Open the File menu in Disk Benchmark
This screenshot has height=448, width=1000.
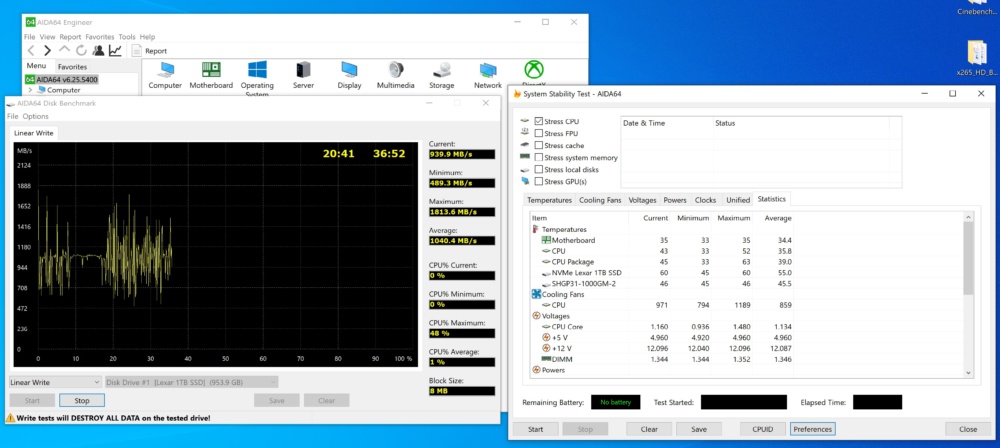pyautogui.click(x=12, y=116)
